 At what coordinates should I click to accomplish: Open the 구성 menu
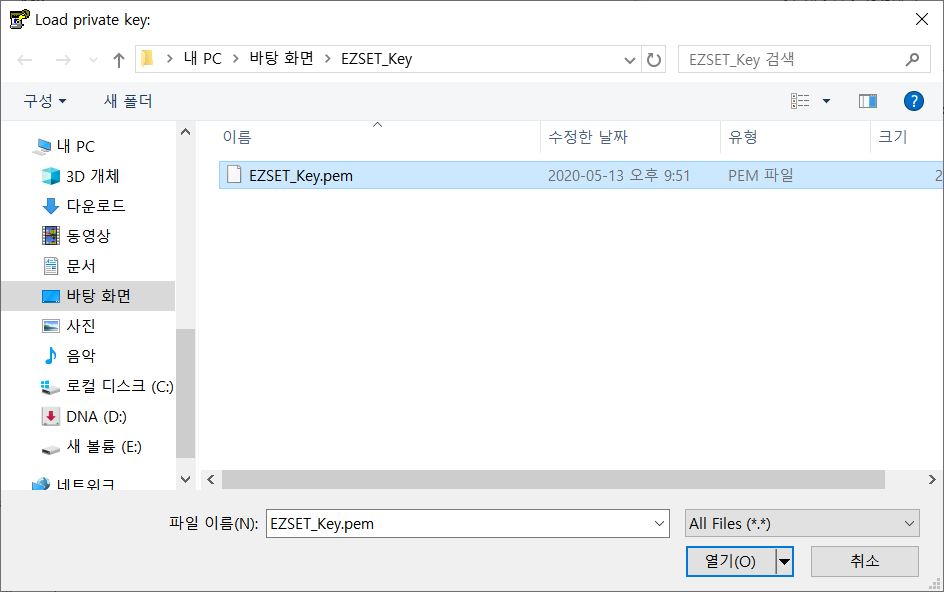pyautogui.click(x=45, y=101)
